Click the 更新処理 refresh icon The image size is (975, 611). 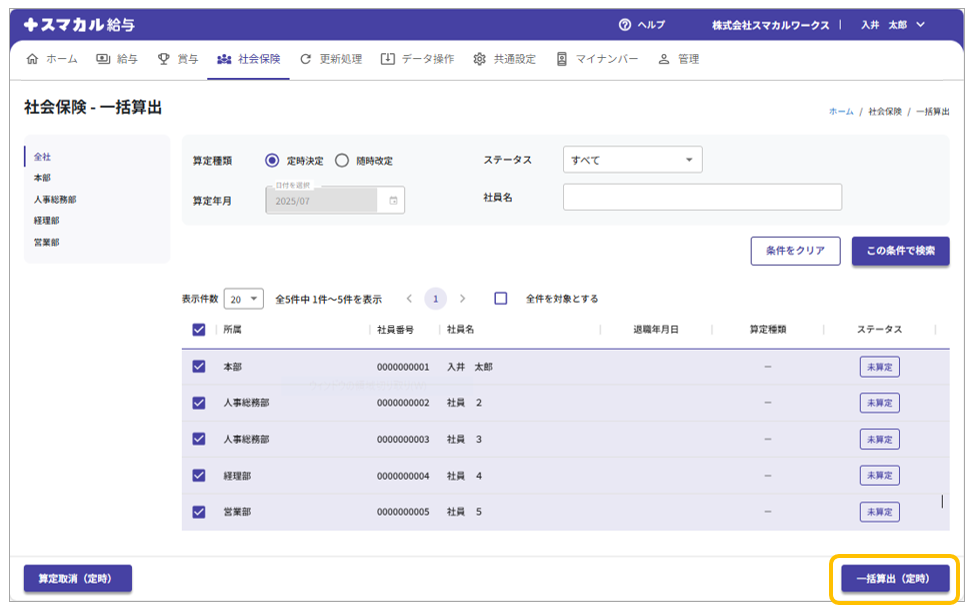[x=306, y=59]
